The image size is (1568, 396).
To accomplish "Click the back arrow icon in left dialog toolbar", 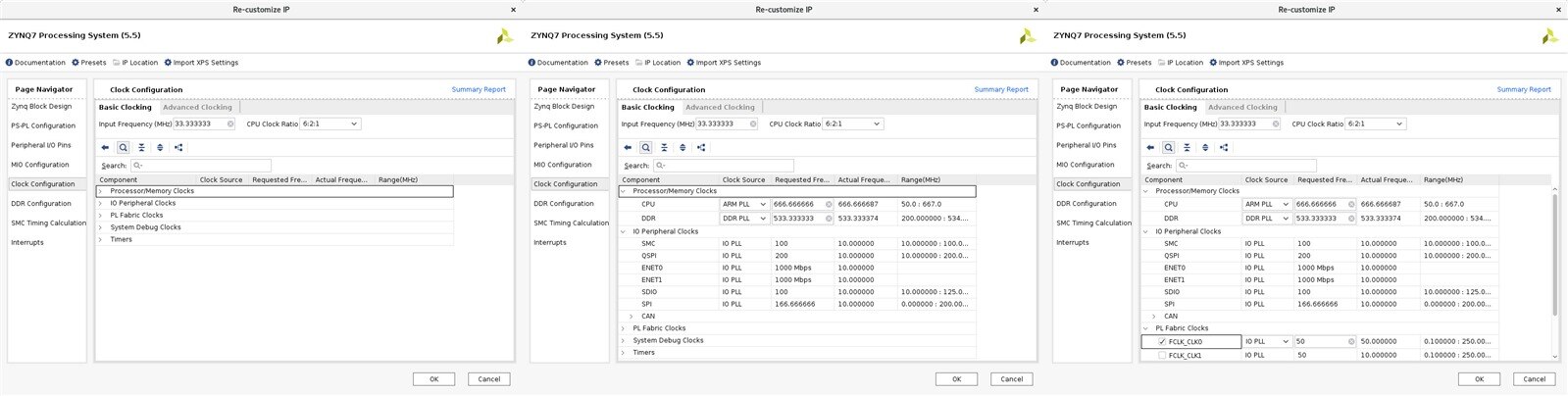I will (x=105, y=147).
